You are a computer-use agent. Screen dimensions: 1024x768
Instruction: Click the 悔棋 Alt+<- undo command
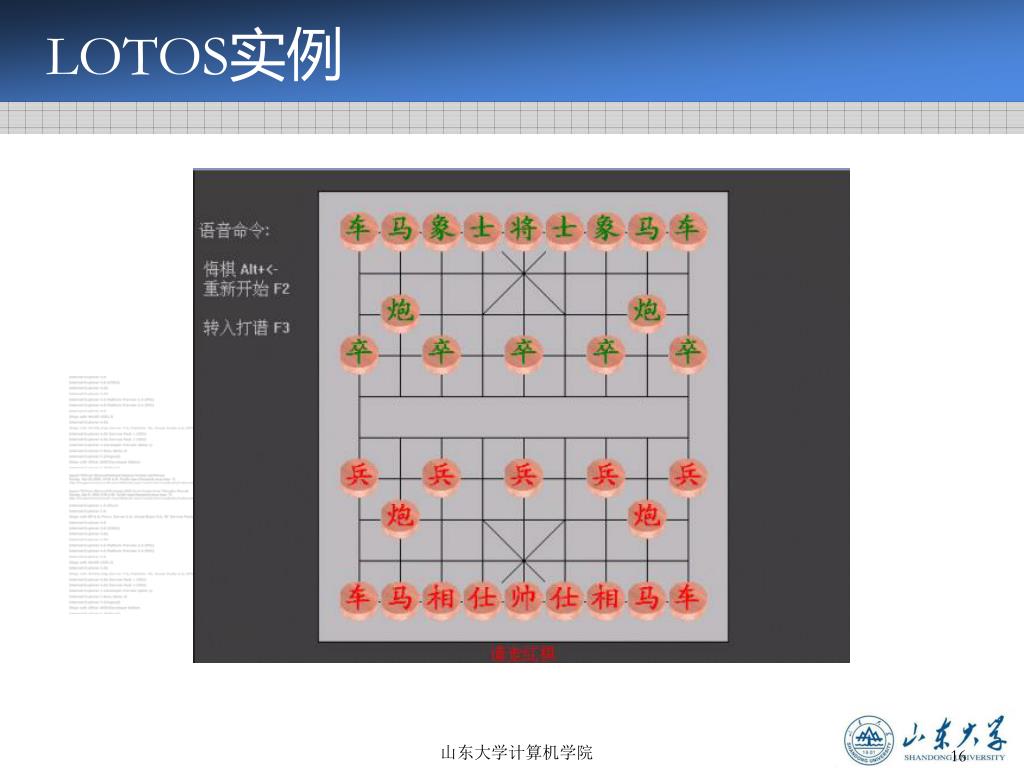[240, 269]
